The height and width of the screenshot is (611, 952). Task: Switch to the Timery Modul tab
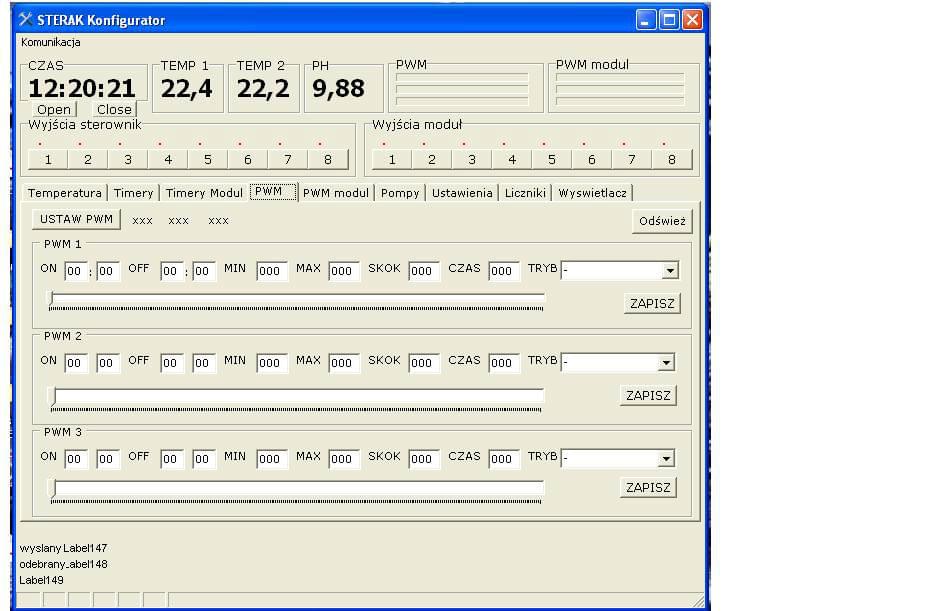204,193
